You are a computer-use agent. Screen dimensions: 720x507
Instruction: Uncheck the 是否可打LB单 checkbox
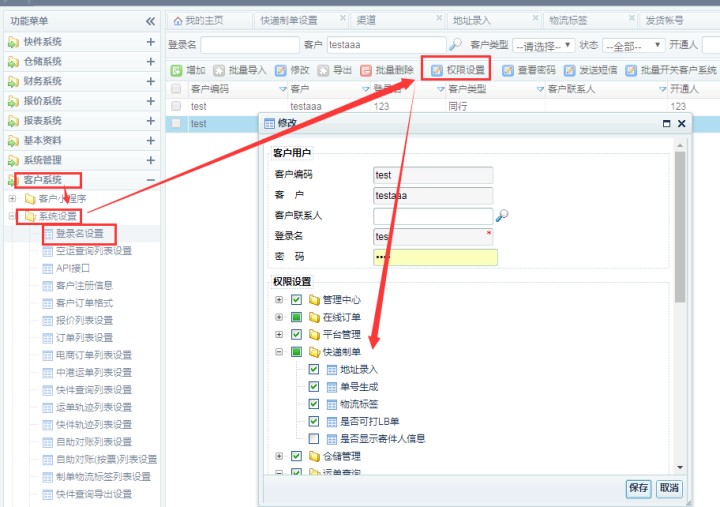(314, 421)
